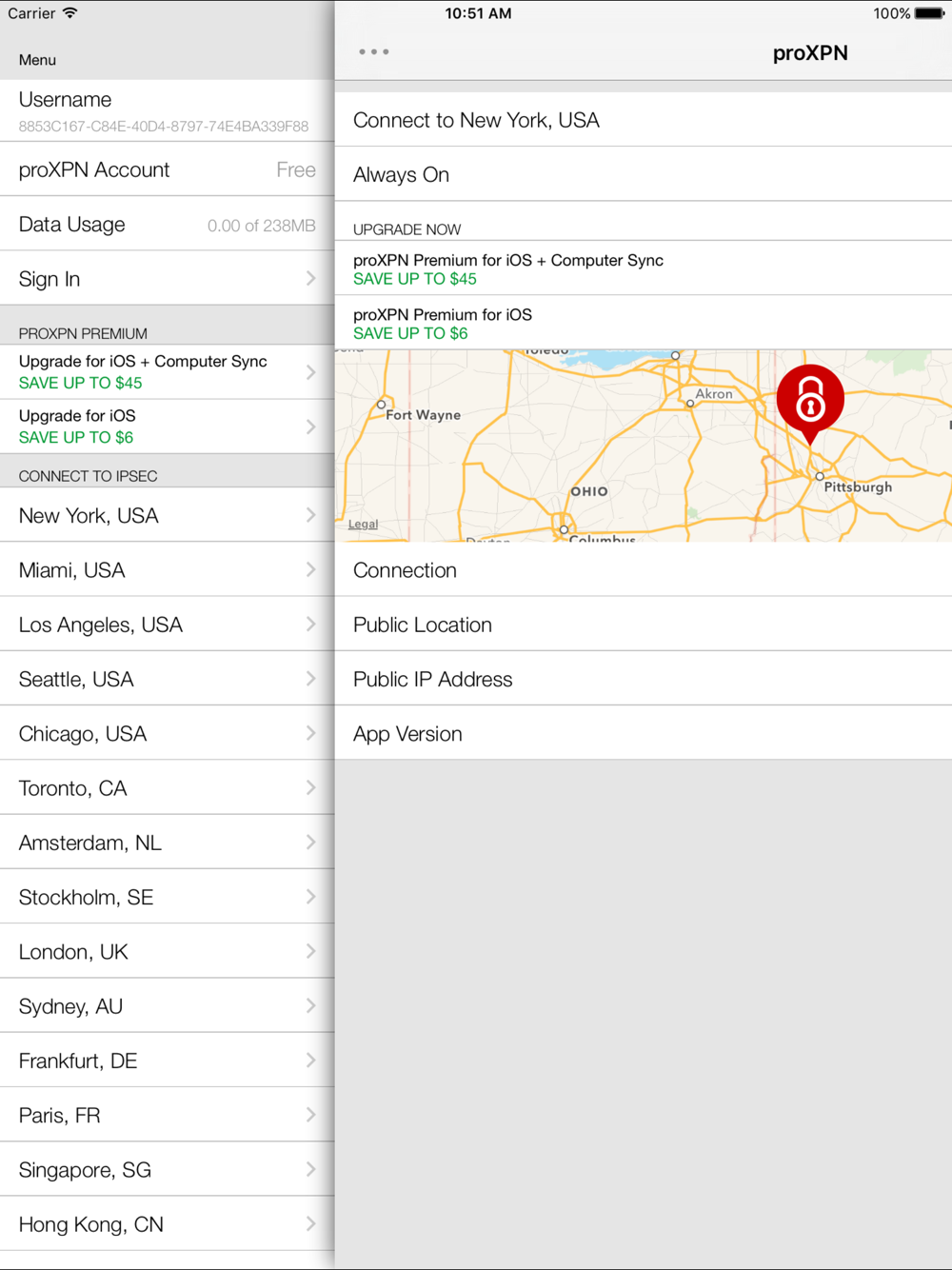The image size is (952, 1270).
Task: Tap the Wi-Fi icon in status bar
Action: 70,13
